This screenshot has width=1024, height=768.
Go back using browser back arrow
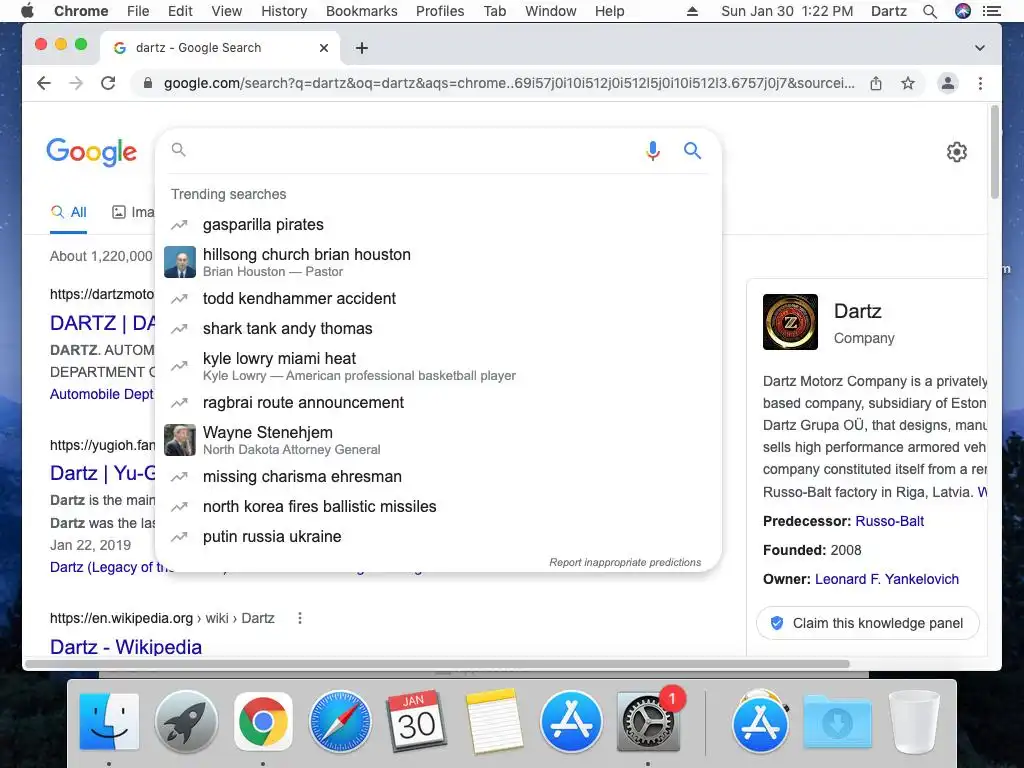44,83
